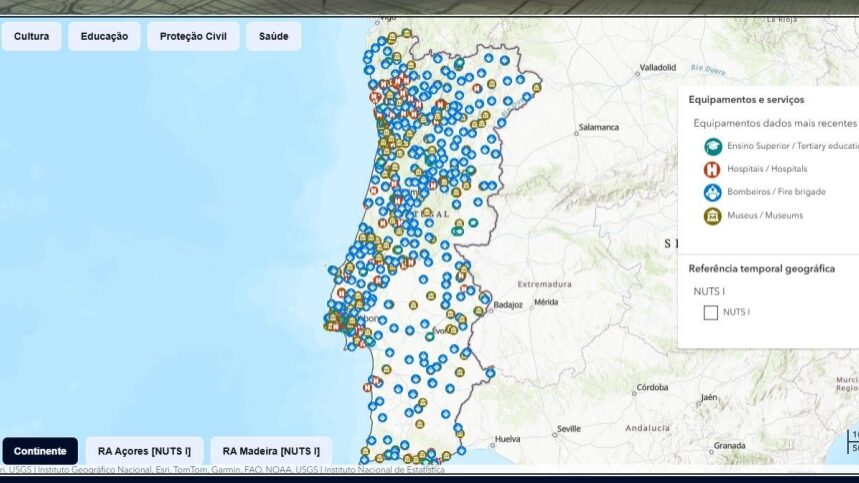Image resolution: width=859 pixels, height=483 pixels.
Task: Click the red Hospitais legend icon
Action: [712, 169]
